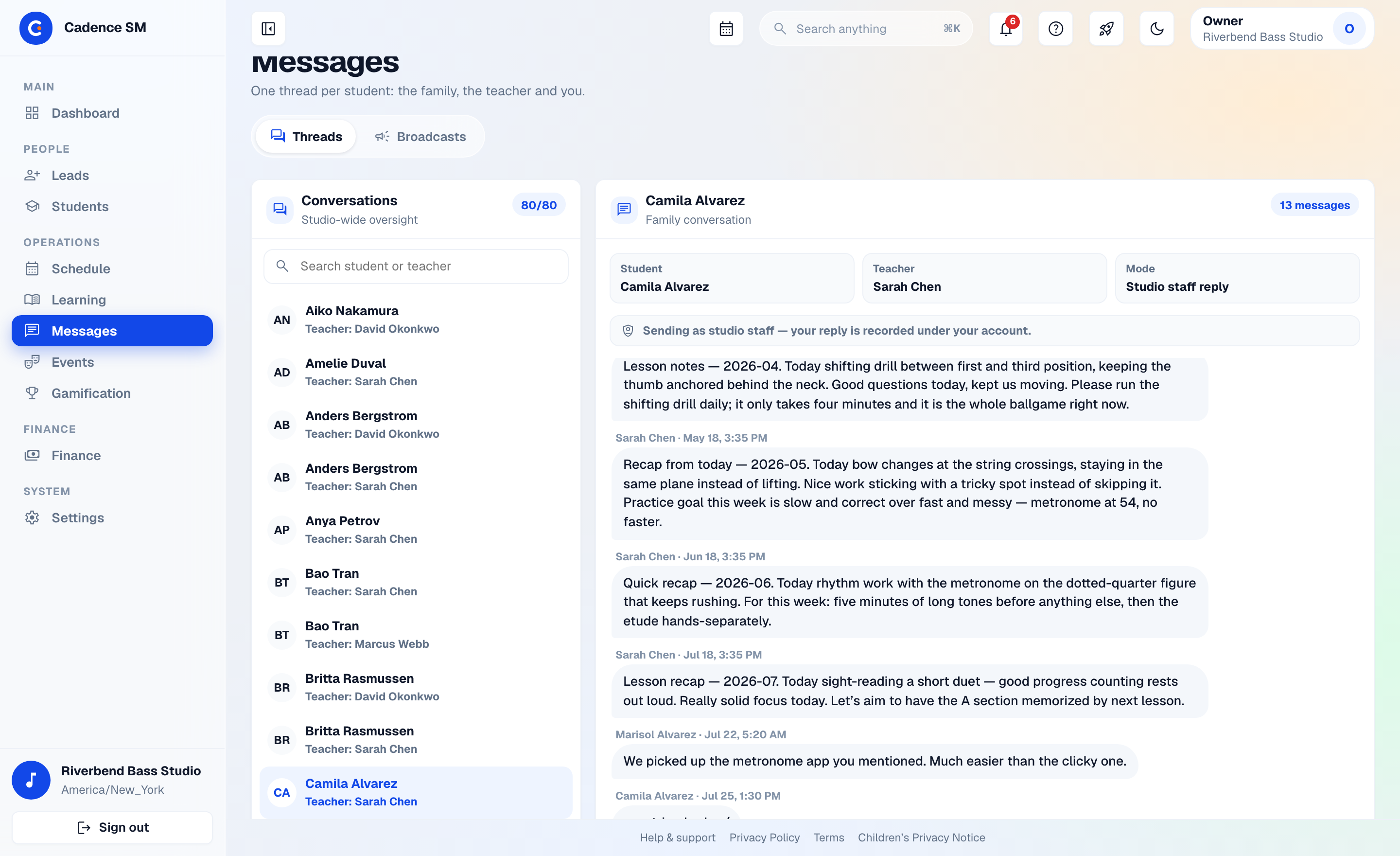The width and height of the screenshot is (1400, 856).
Task: Click the Mode Studio staff reply card
Action: coord(1238,278)
